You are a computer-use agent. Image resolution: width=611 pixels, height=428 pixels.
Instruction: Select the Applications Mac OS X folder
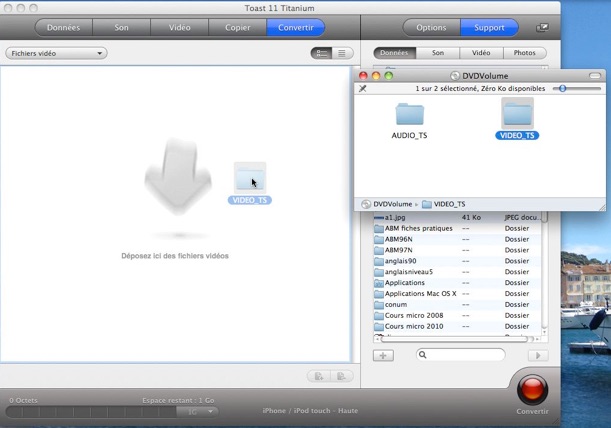[x=457, y=294]
